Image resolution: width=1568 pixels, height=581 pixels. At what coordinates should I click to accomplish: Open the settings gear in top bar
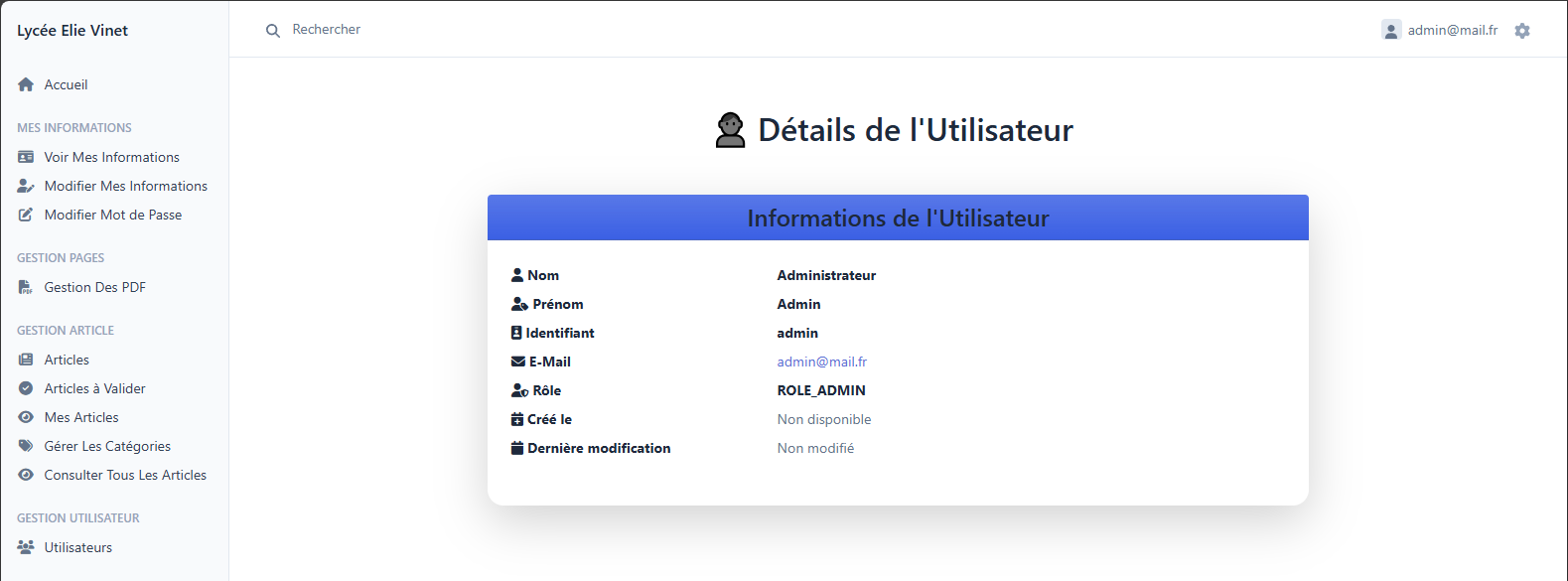[x=1522, y=31]
